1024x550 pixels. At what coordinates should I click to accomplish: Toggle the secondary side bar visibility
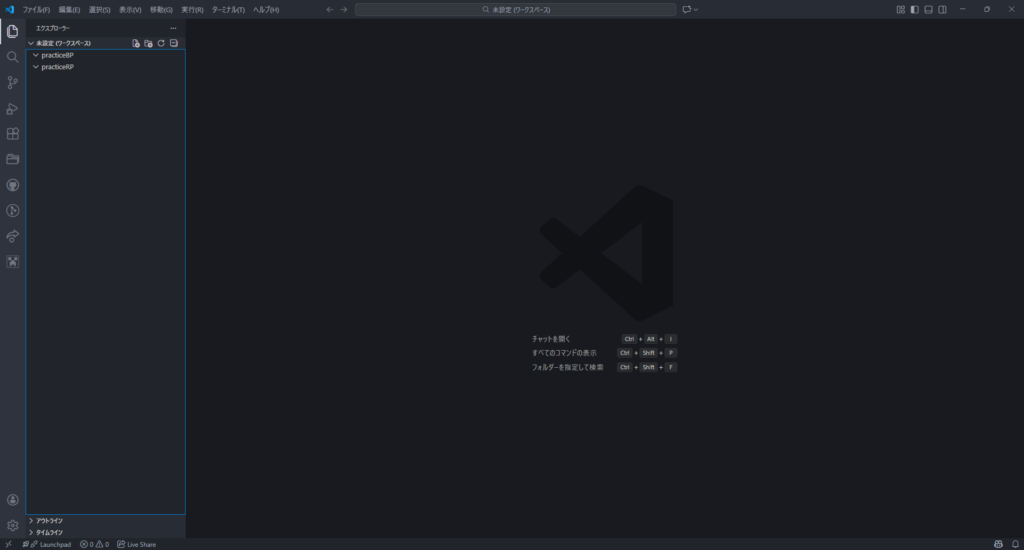click(x=942, y=9)
